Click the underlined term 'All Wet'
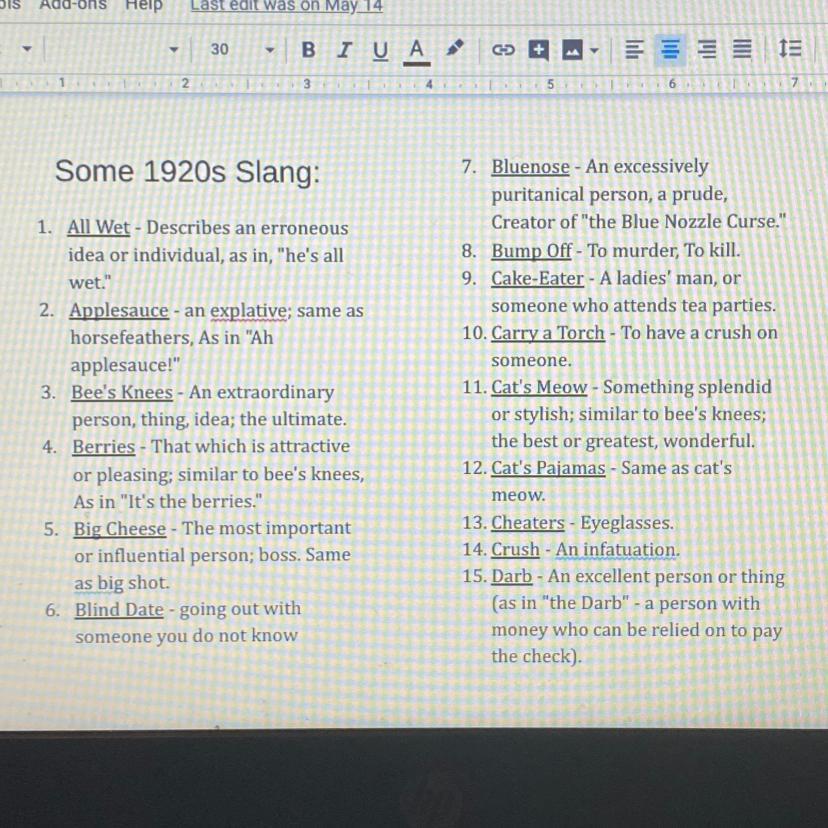The height and width of the screenshot is (828, 828). (98, 228)
